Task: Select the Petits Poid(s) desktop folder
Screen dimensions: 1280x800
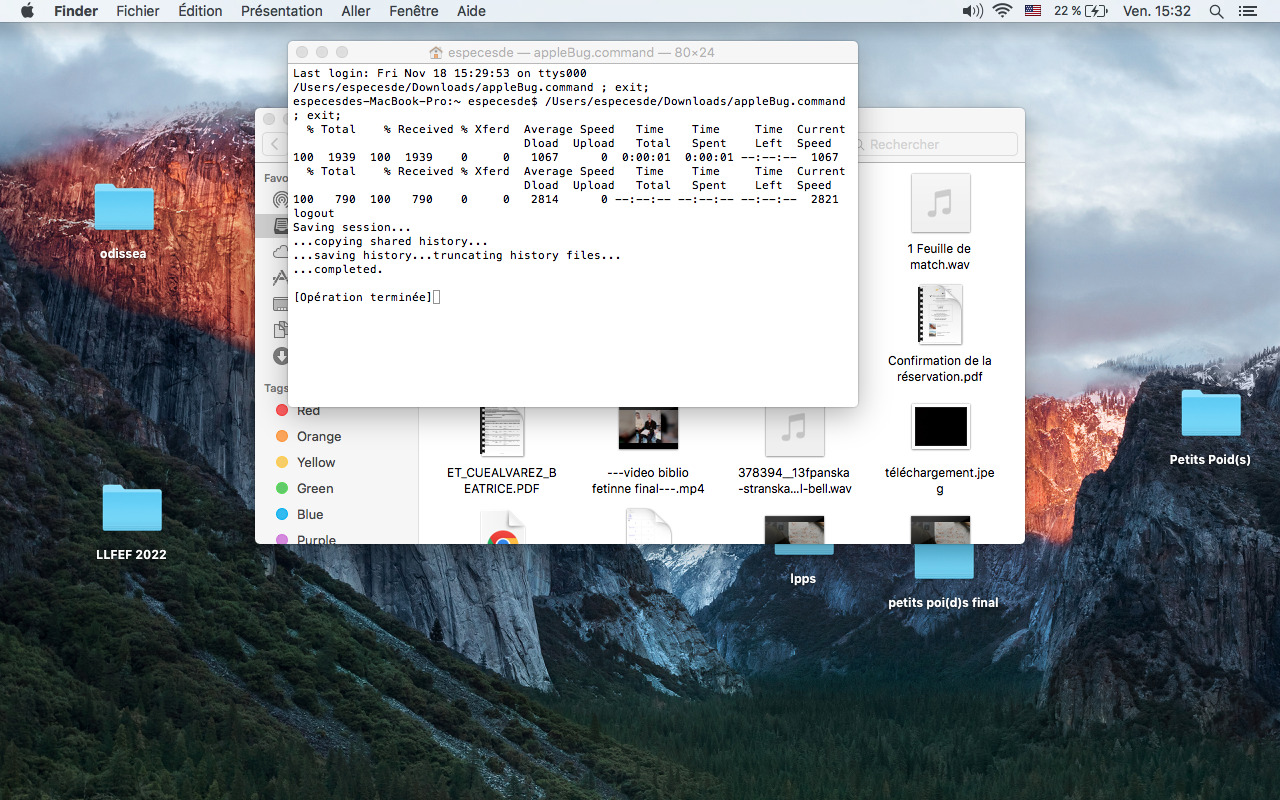Action: (x=1210, y=413)
